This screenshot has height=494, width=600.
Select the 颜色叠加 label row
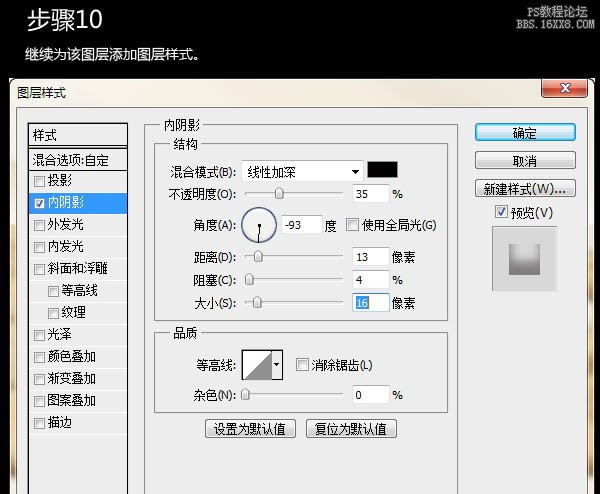[x=78, y=357]
